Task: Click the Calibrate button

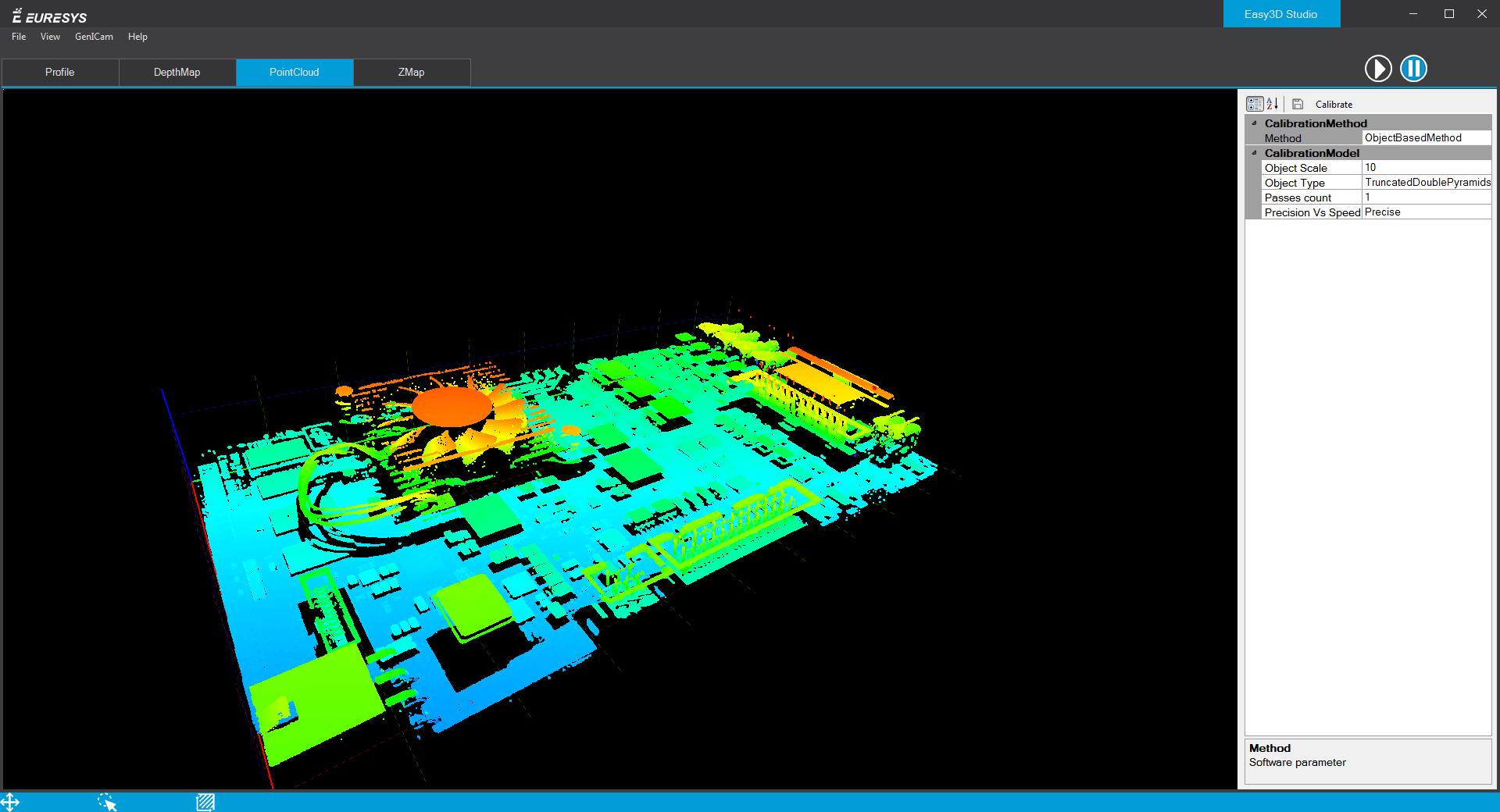Action: pyautogui.click(x=1334, y=104)
